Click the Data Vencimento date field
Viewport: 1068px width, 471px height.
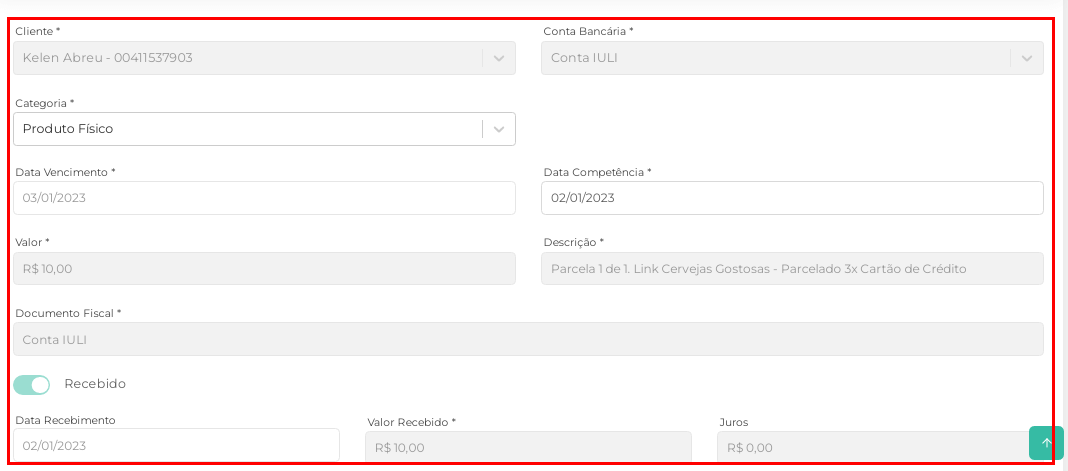point(264,198)
